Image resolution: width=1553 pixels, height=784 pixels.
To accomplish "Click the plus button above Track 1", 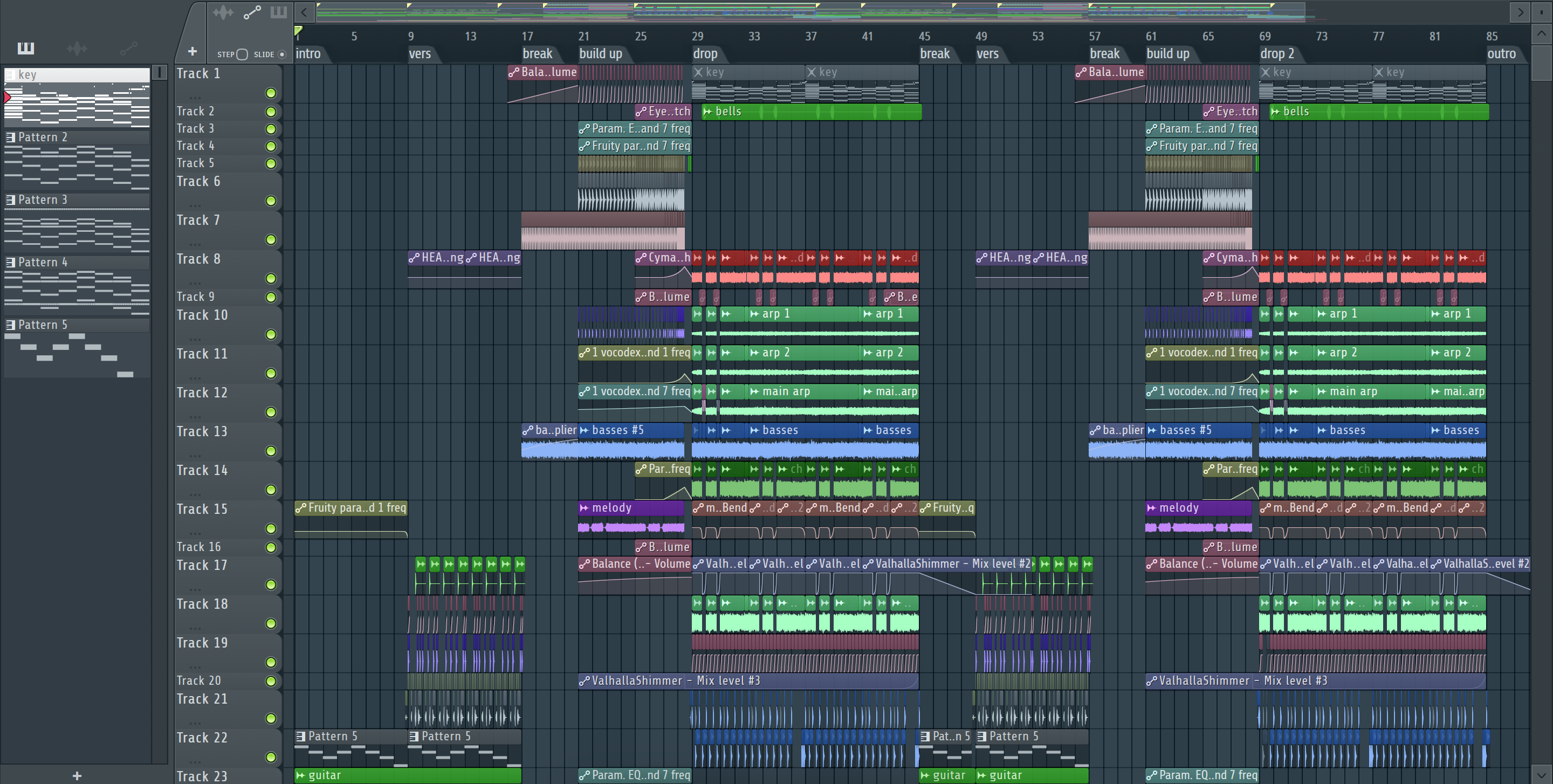I will pyautogui.click(x=193, y=52).
